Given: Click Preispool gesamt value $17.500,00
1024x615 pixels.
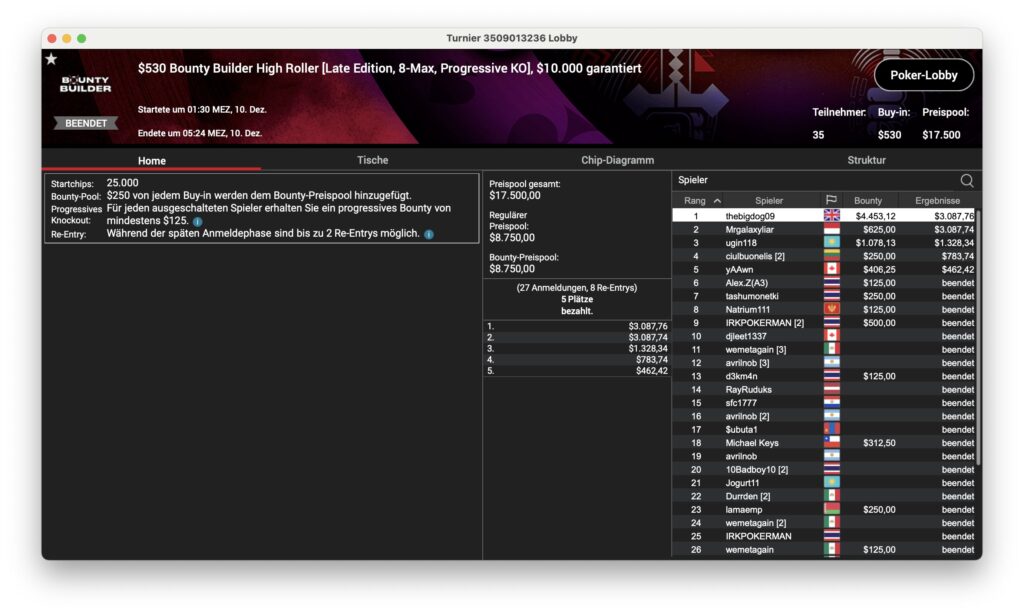Looking at the screenshot, I should tap(515, 195).
